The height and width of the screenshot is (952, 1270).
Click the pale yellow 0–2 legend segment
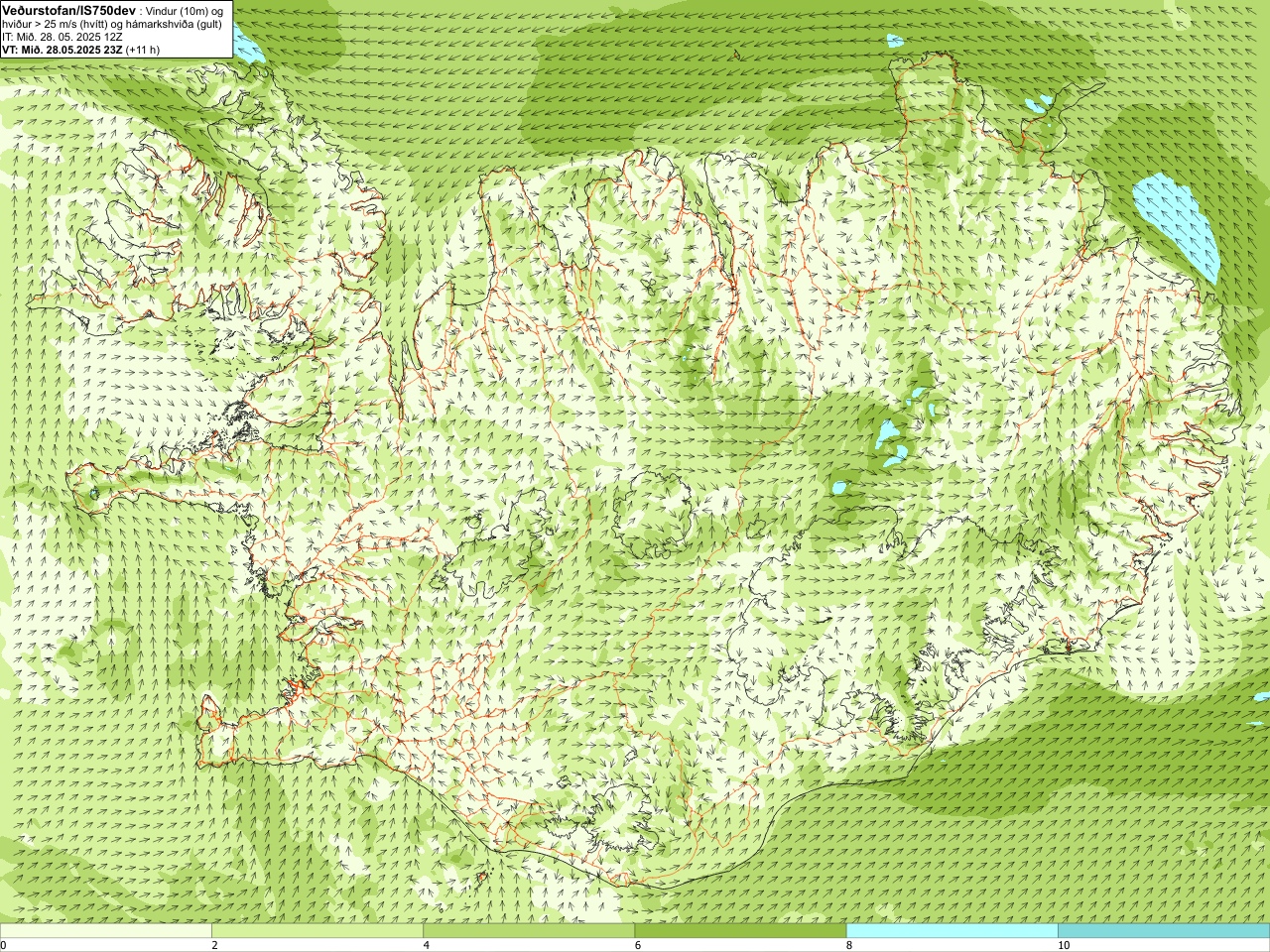coord(105,931)
